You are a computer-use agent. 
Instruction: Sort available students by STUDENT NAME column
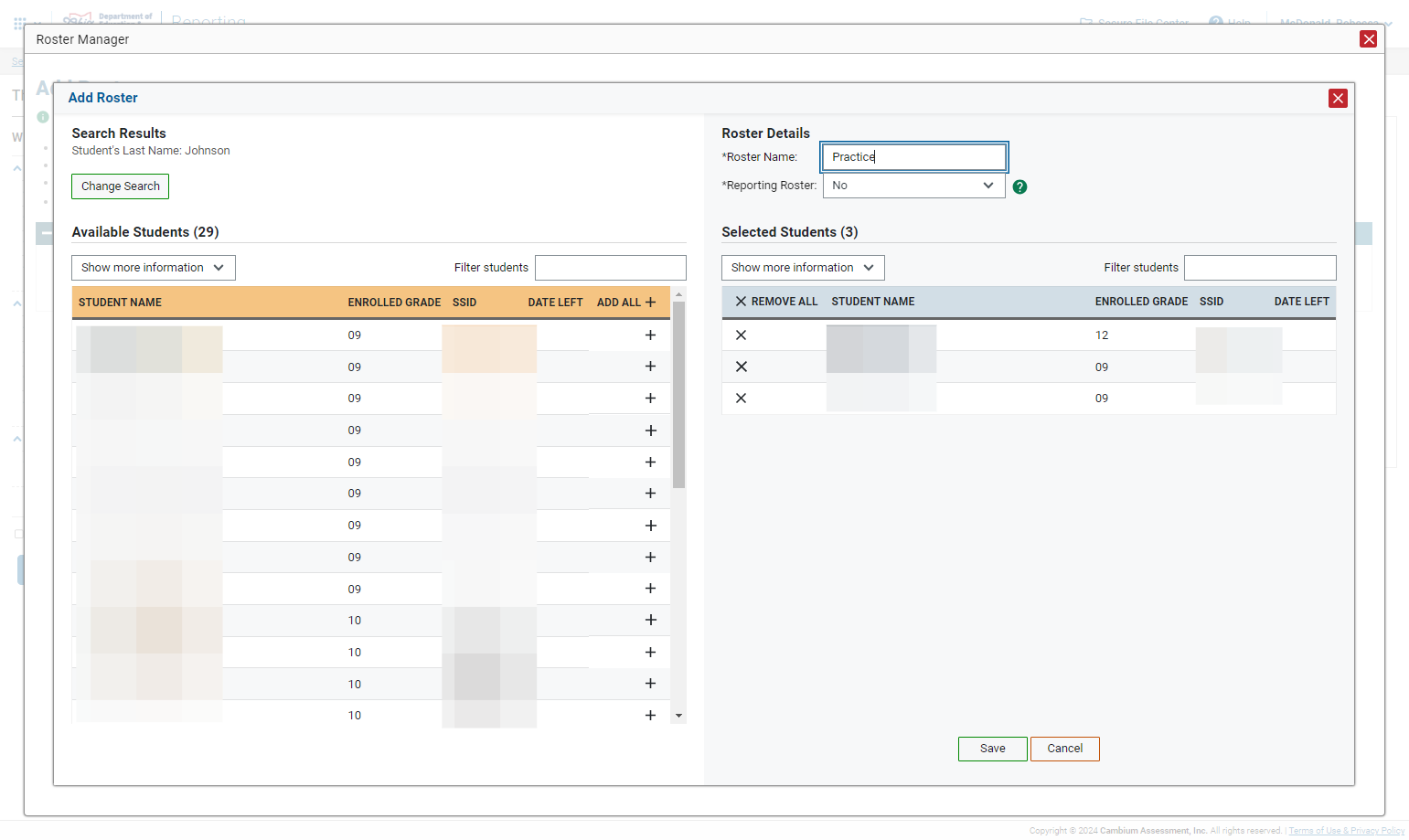coord(120,303)
